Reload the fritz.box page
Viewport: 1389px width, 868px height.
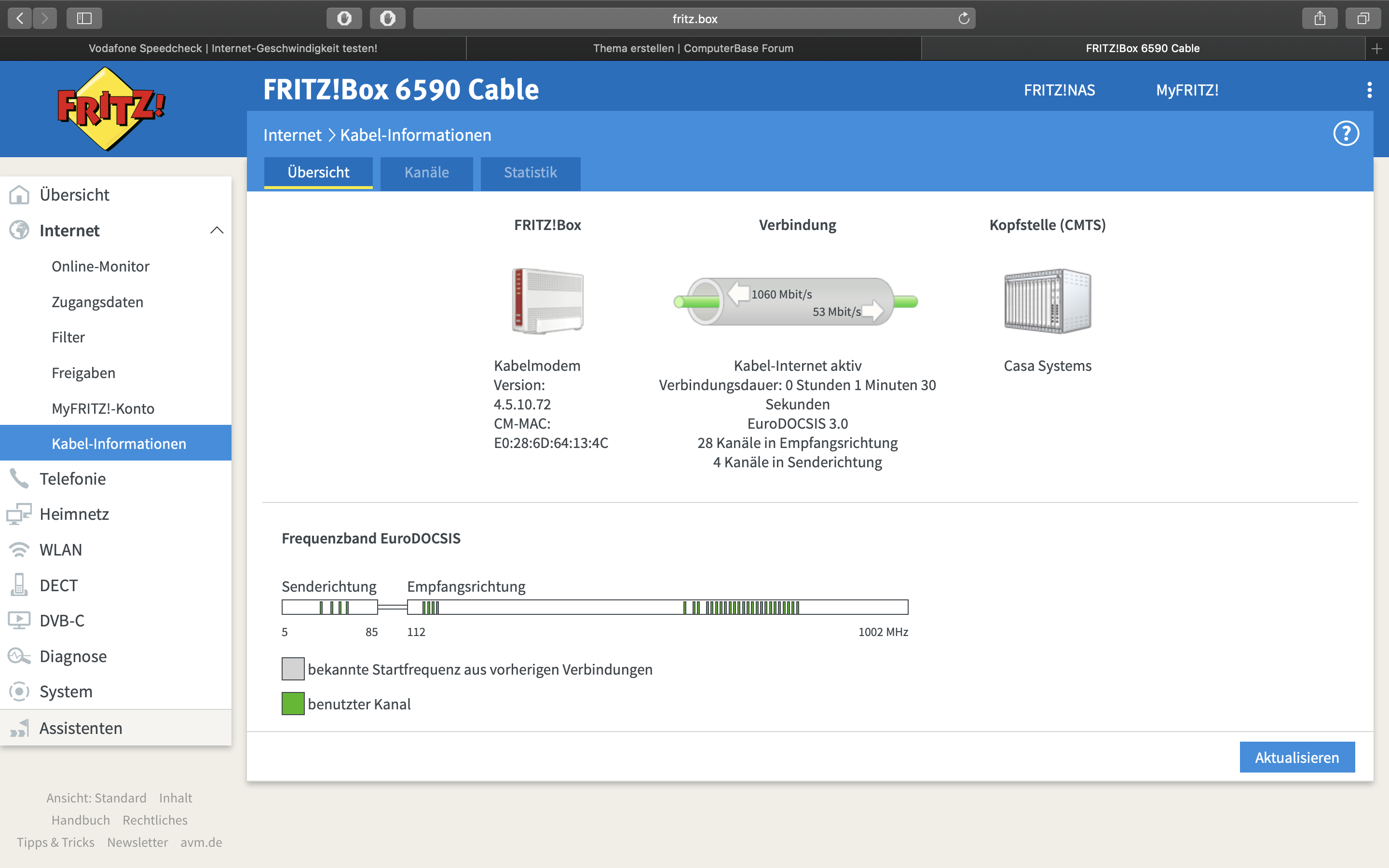pyautogui.click(x=964, y=18)
